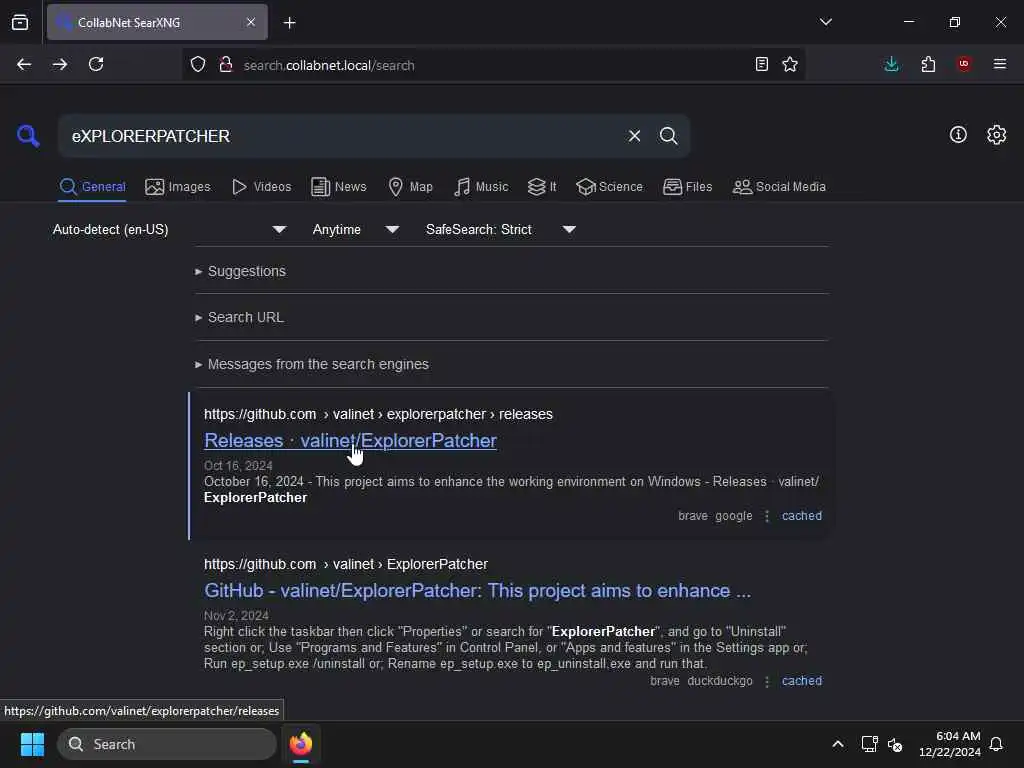1024x768 pixels.
Task: Click the Firefox icon in the taskbar
Action: click(300, 744)
